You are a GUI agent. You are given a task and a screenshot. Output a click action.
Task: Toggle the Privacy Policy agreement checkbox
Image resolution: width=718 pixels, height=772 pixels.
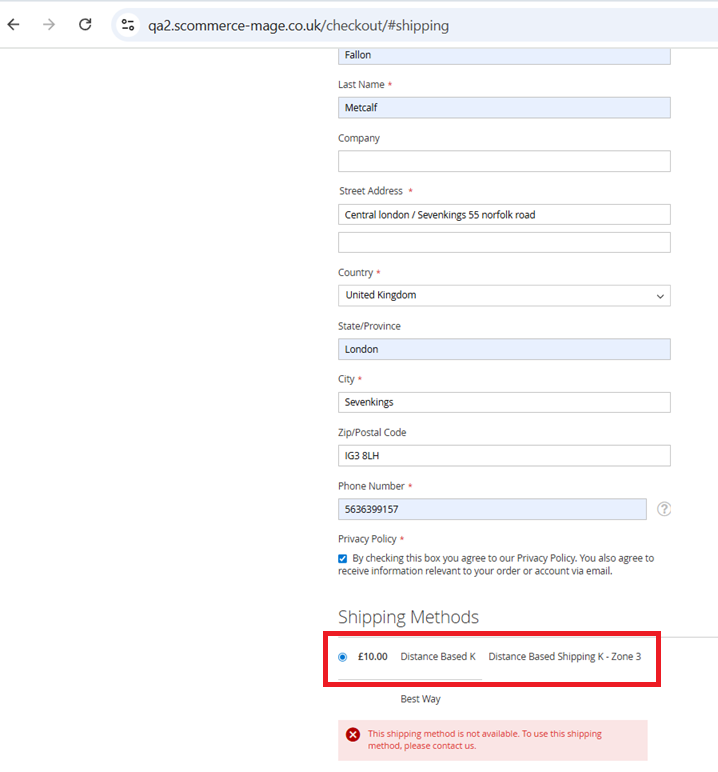(343, 559)
